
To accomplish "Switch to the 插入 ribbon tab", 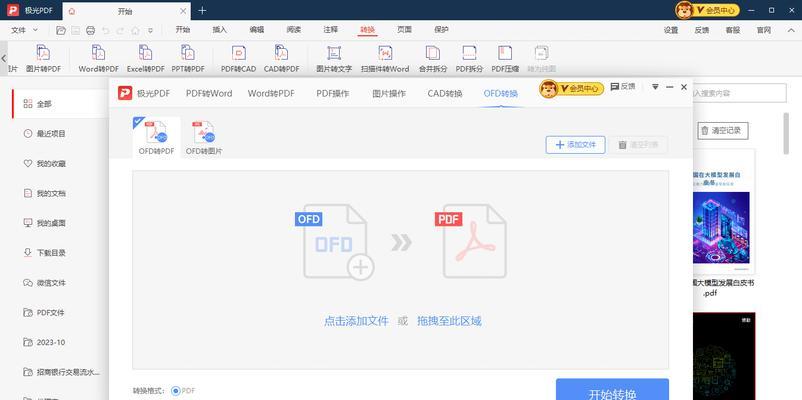I will (x=219, y=30).
